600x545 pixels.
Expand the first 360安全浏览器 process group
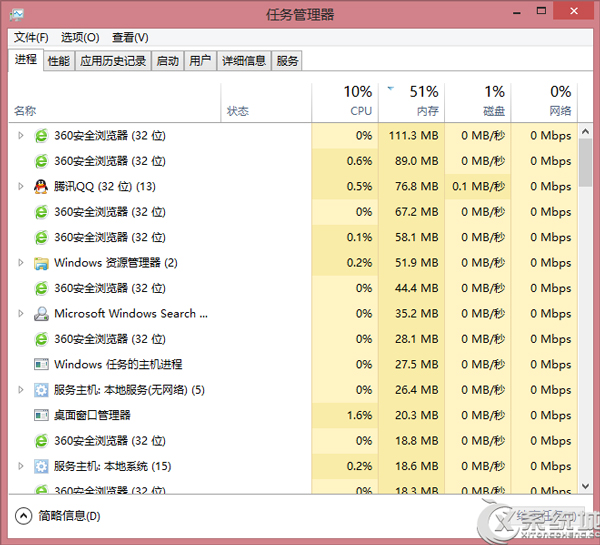[x=21, y=135]
